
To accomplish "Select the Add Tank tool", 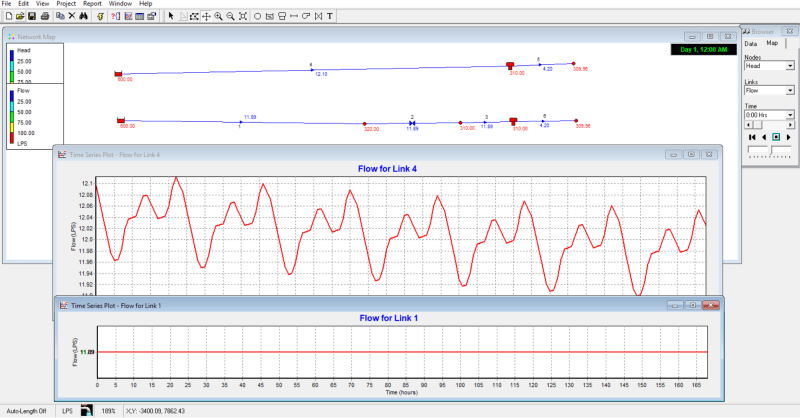I will [282, 16].
